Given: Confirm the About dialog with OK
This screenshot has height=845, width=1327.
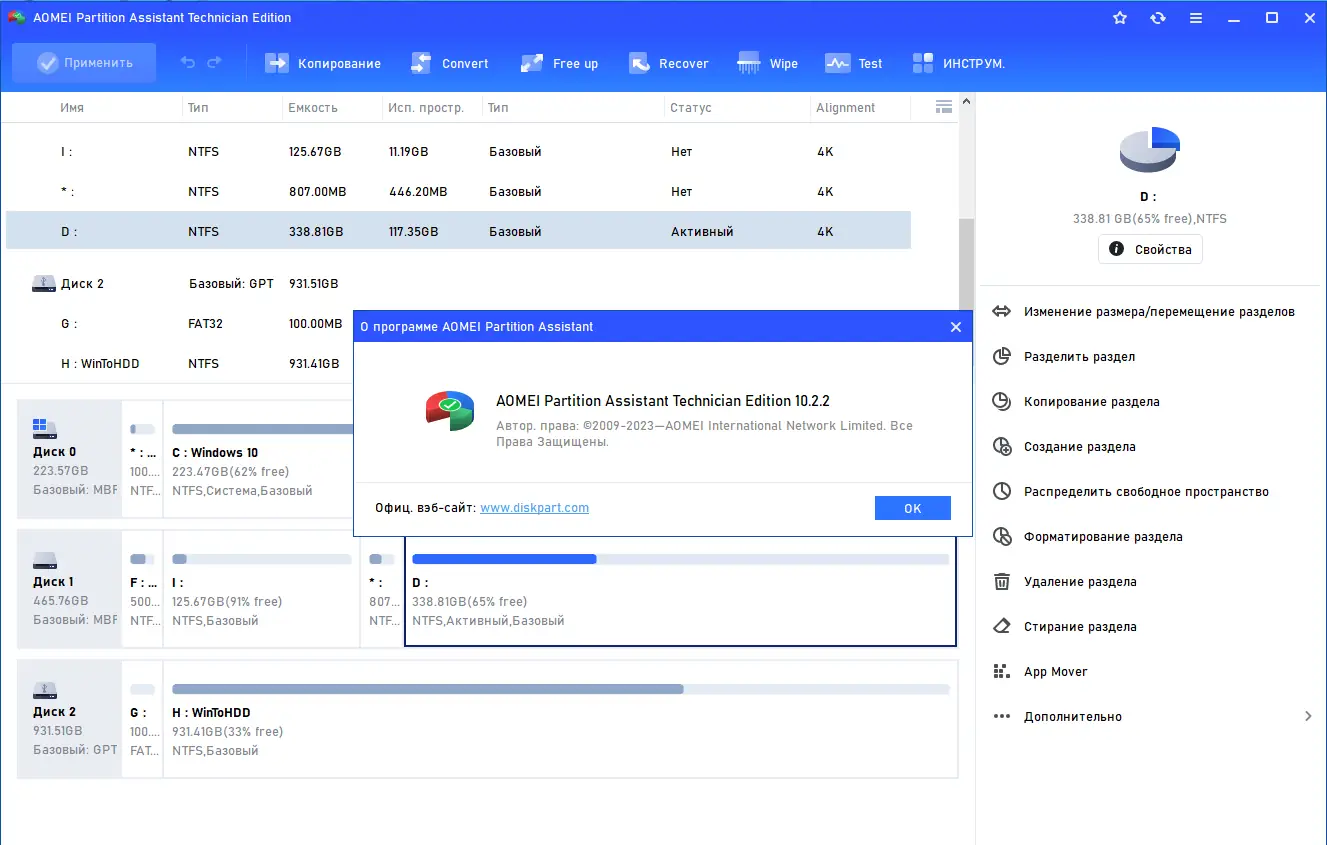Looking at the screenshot, I should point(912,508).
